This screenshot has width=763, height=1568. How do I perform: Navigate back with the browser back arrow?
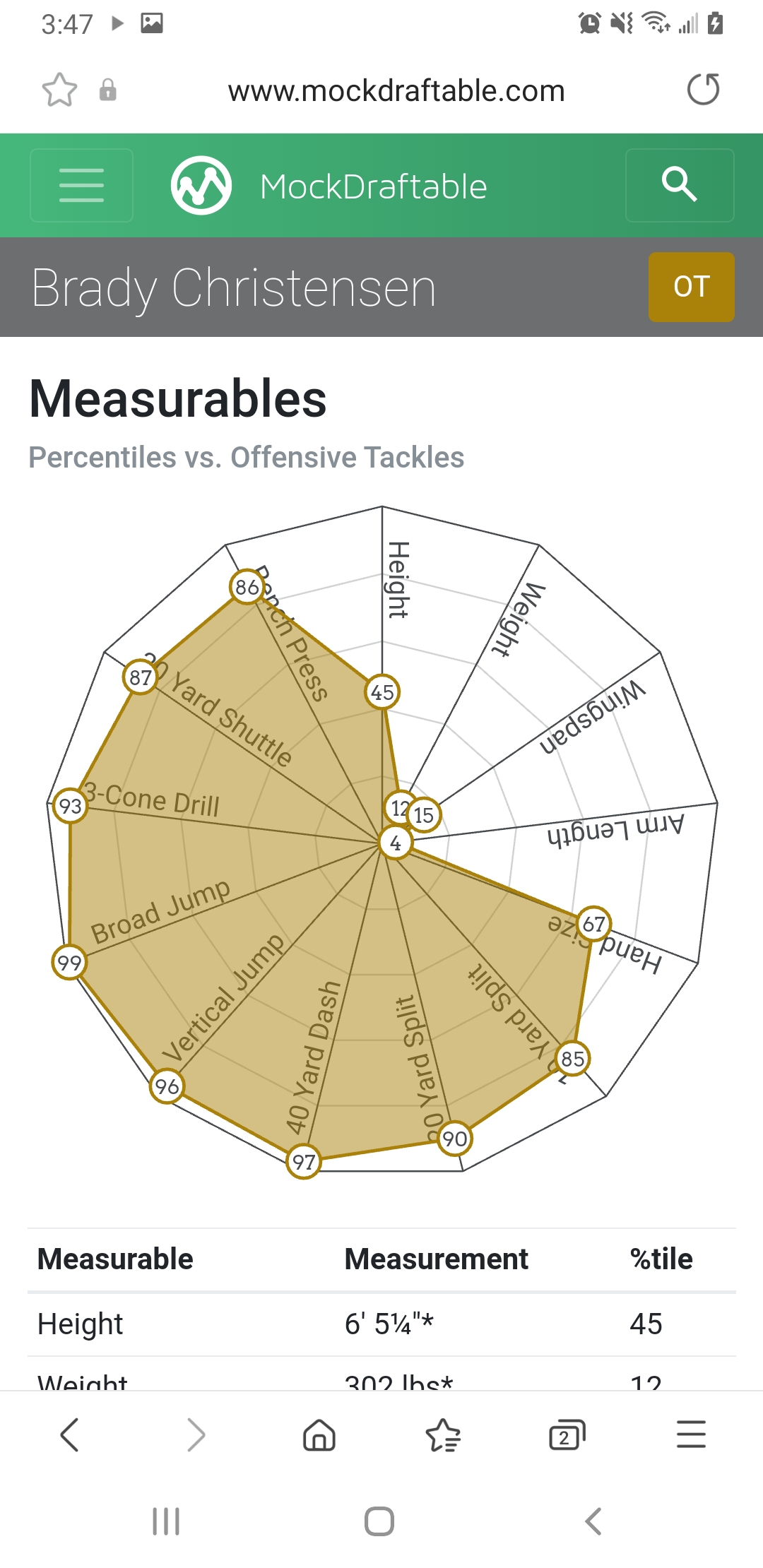click(69, 1435)
